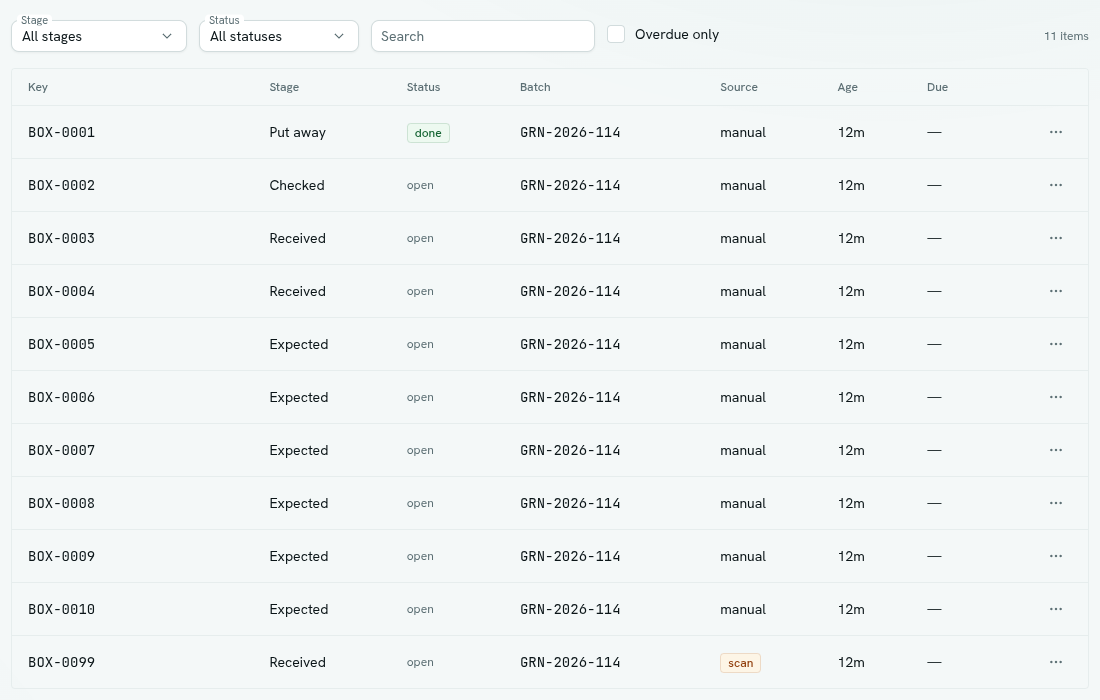
Task: Click the Received stage of BOX-0099
Action: coord(297,662)
